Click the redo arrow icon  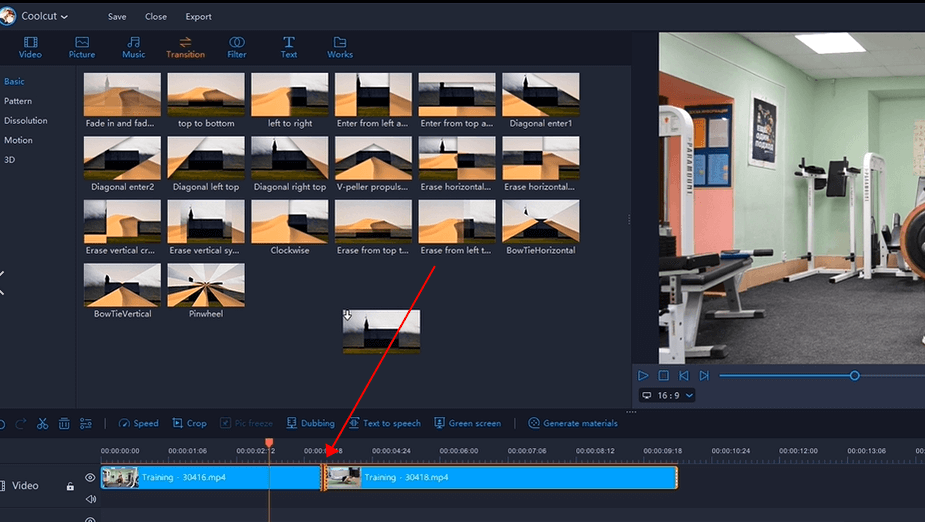(21, 423)
